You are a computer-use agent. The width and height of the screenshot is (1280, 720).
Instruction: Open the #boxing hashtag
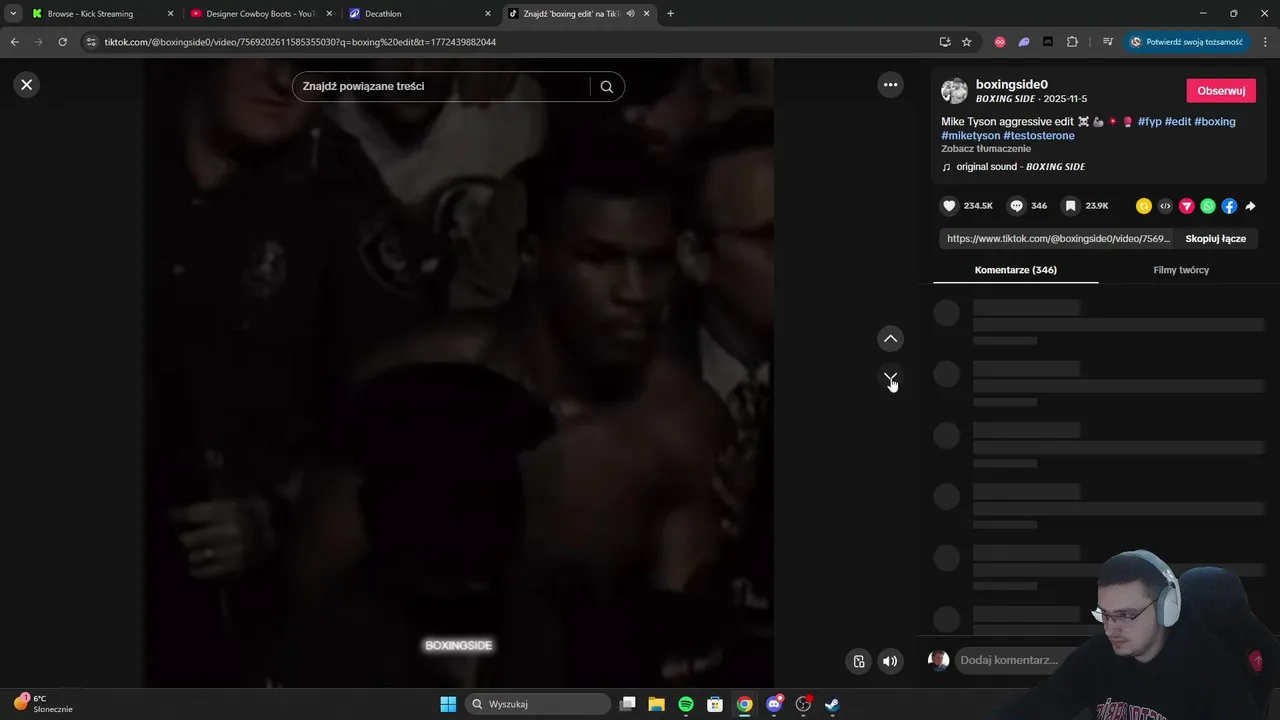coord(1214,122)
